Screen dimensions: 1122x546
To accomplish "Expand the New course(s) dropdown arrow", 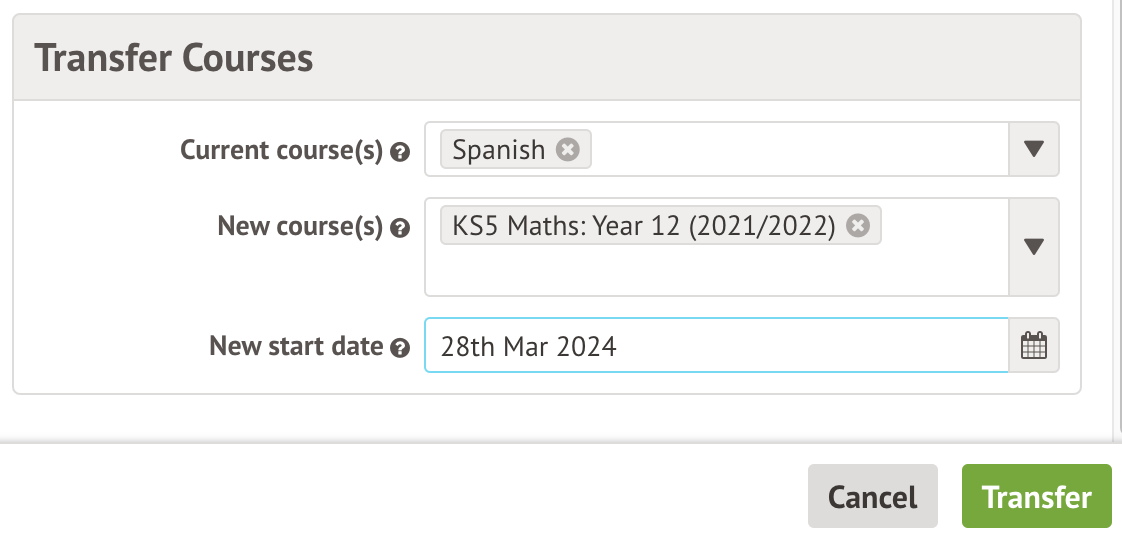I will [x=1034, y=247].
